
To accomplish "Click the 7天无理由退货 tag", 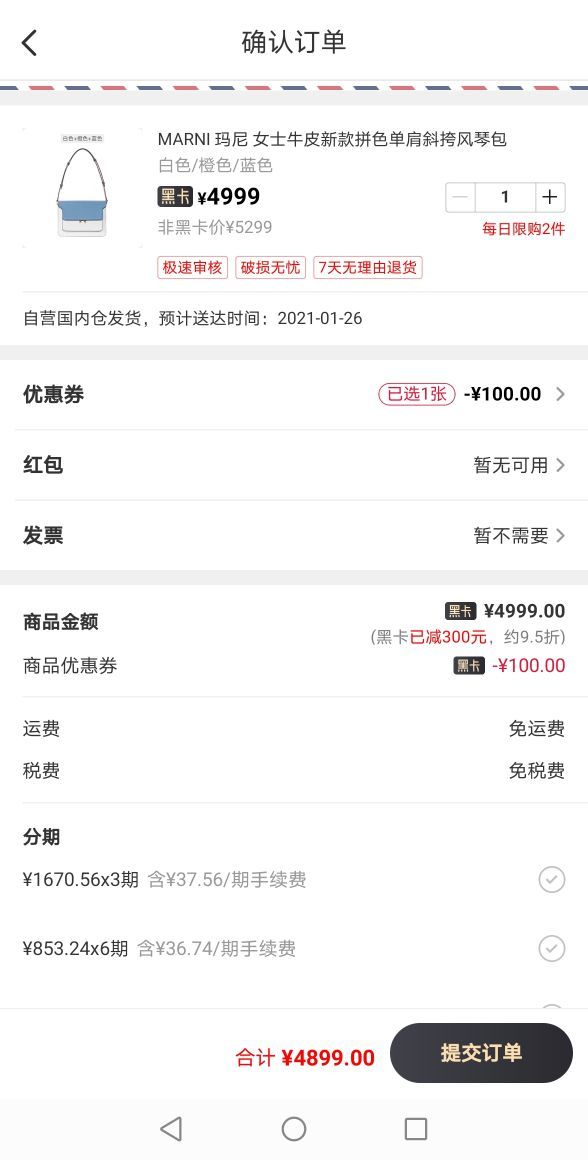I will click(368, 268).
